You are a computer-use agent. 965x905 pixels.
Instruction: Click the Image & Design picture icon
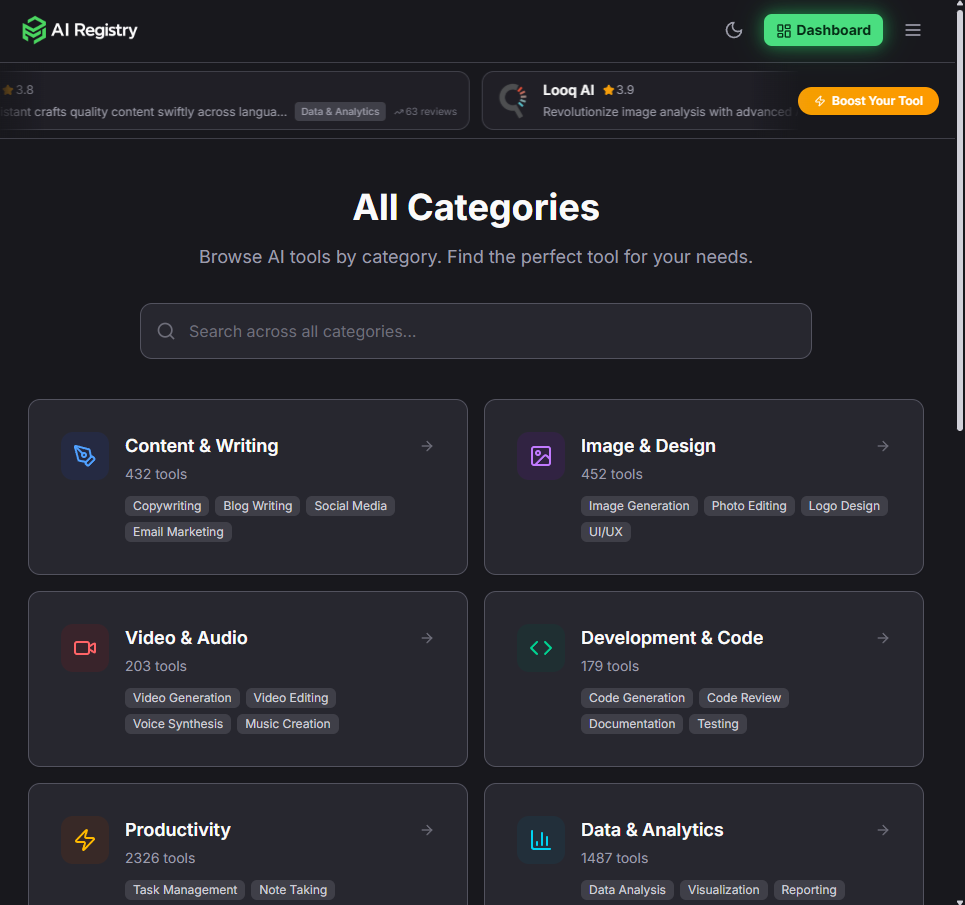(541, 456)
